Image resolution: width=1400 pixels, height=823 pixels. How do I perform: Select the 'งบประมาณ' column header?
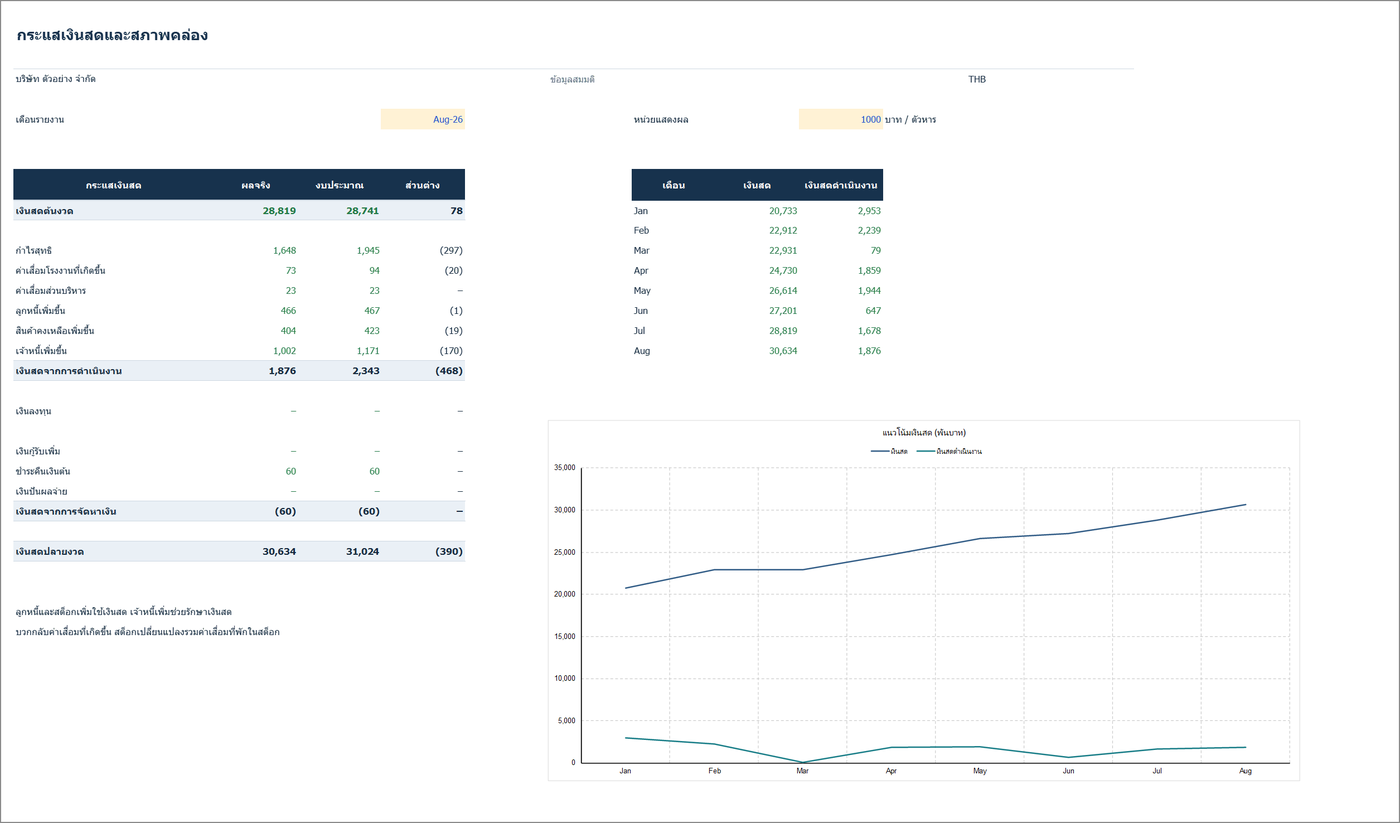pos(339,185)
